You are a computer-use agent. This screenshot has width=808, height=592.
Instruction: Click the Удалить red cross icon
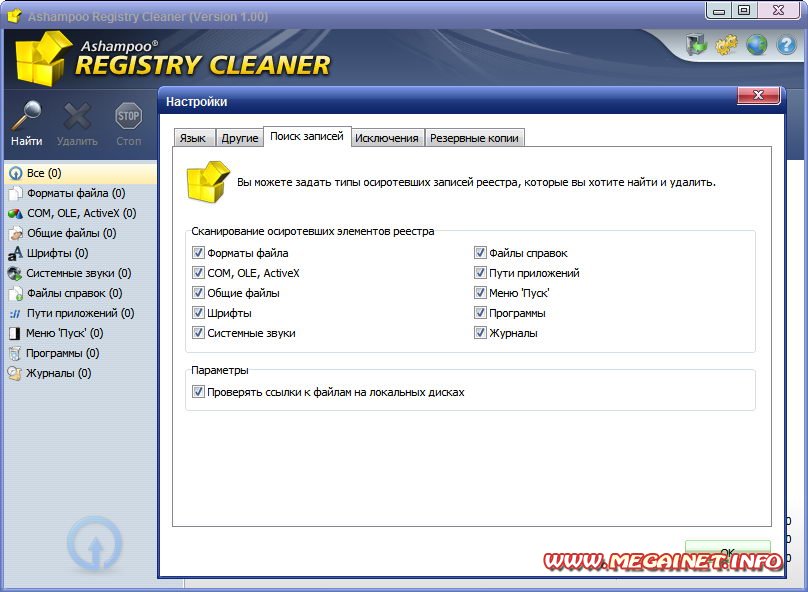tap(77, 115)
